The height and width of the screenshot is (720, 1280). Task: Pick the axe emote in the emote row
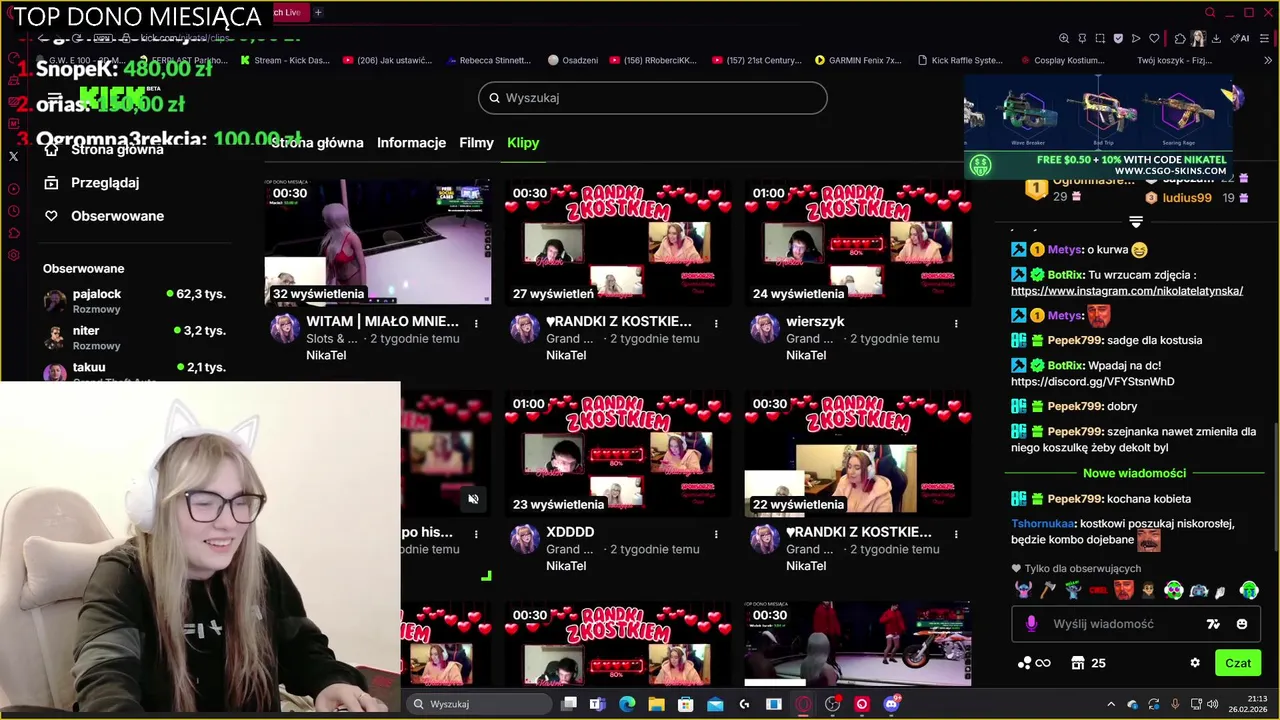pyautogui.click(x=1048, y=590)
